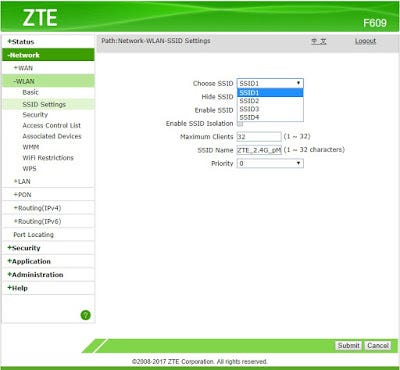Expand the Application menu section
The width and height of the screenshot is (400, 370).
[29, 261]
